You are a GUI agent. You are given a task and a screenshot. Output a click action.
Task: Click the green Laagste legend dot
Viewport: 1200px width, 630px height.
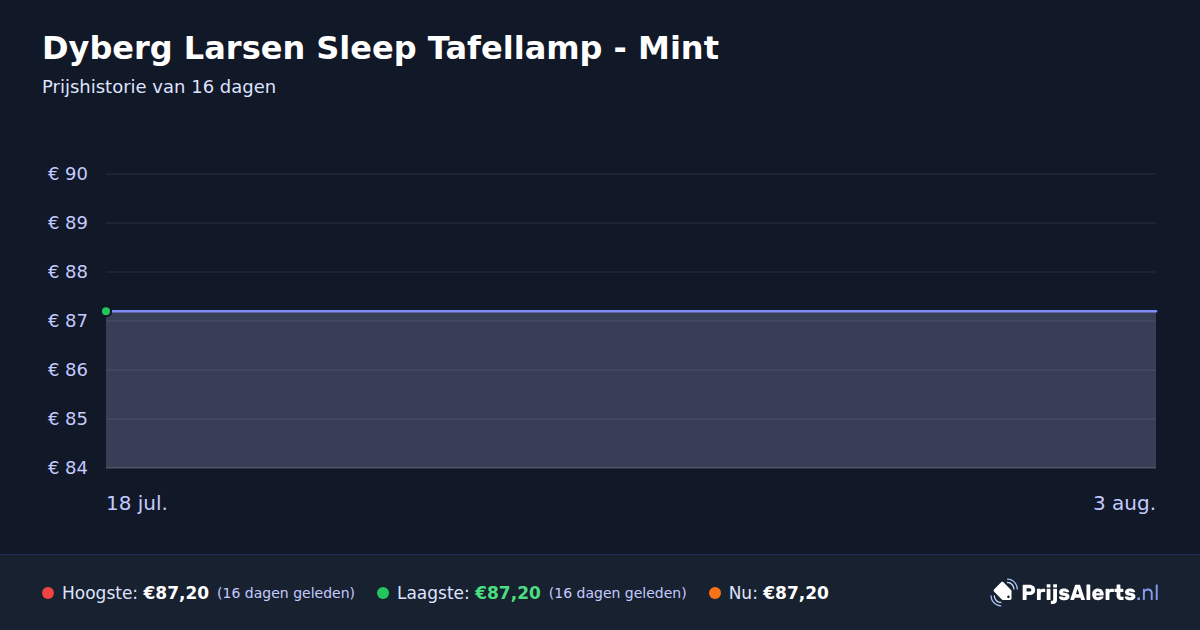[383, 594]
